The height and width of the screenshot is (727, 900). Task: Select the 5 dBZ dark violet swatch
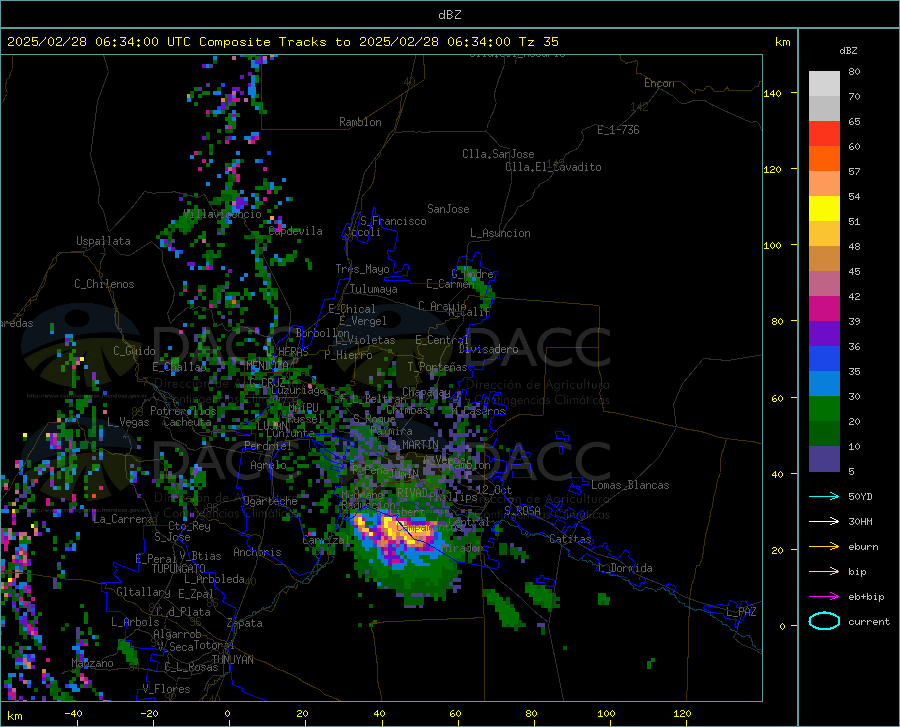point(824,459)
